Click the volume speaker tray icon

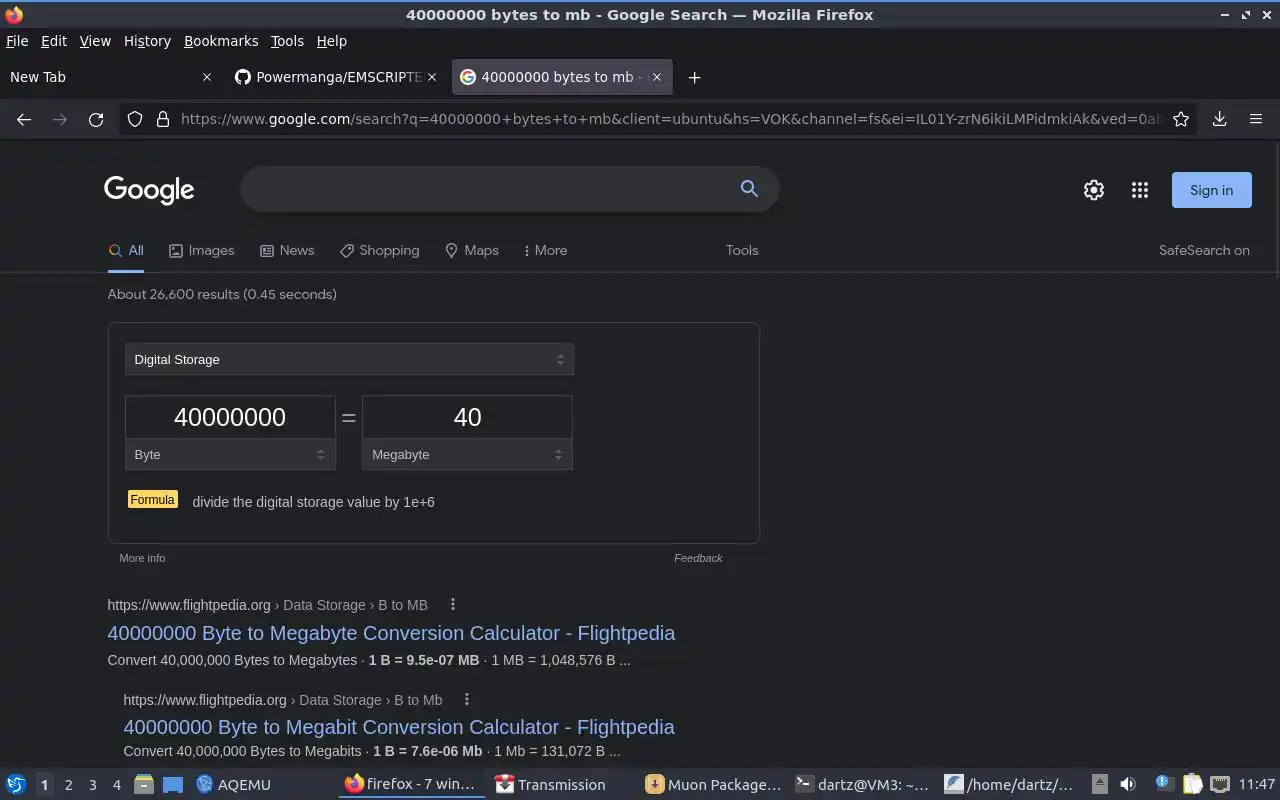(x=1128, y=784)
